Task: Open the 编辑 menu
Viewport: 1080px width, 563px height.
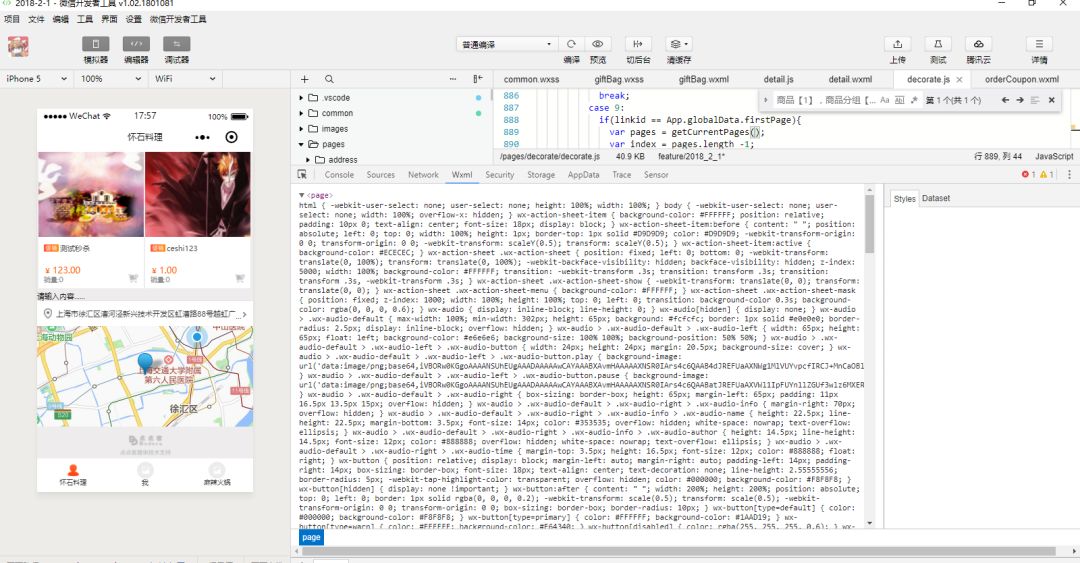Action: (x=61, y=19)
